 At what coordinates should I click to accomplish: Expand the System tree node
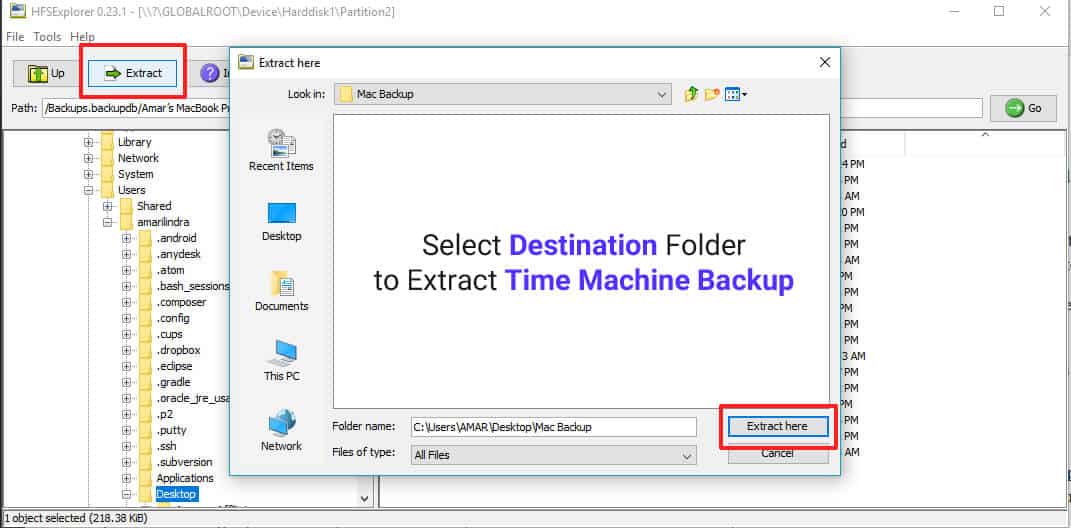click(x=88, y=174)
